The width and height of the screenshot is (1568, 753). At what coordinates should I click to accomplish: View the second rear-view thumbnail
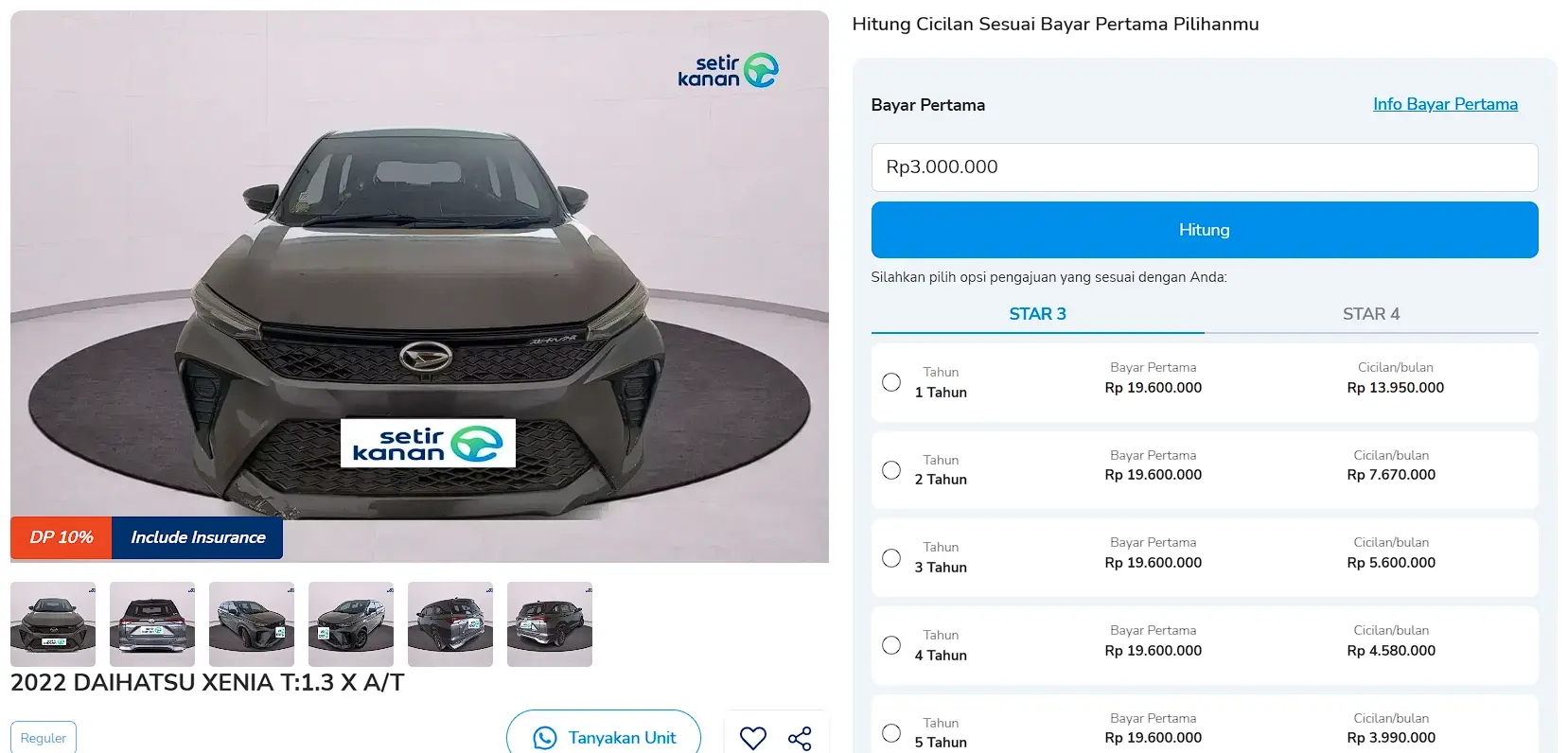point(152,624)
